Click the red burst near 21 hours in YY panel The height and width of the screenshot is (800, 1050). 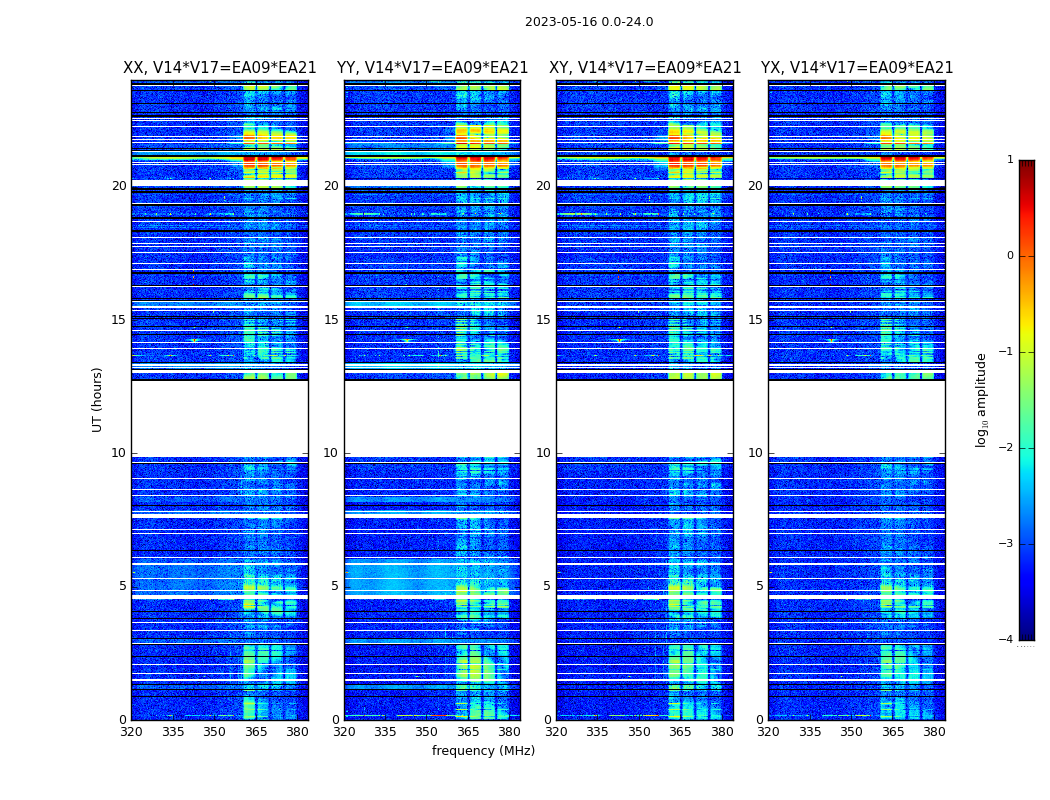tap(482, 163)
